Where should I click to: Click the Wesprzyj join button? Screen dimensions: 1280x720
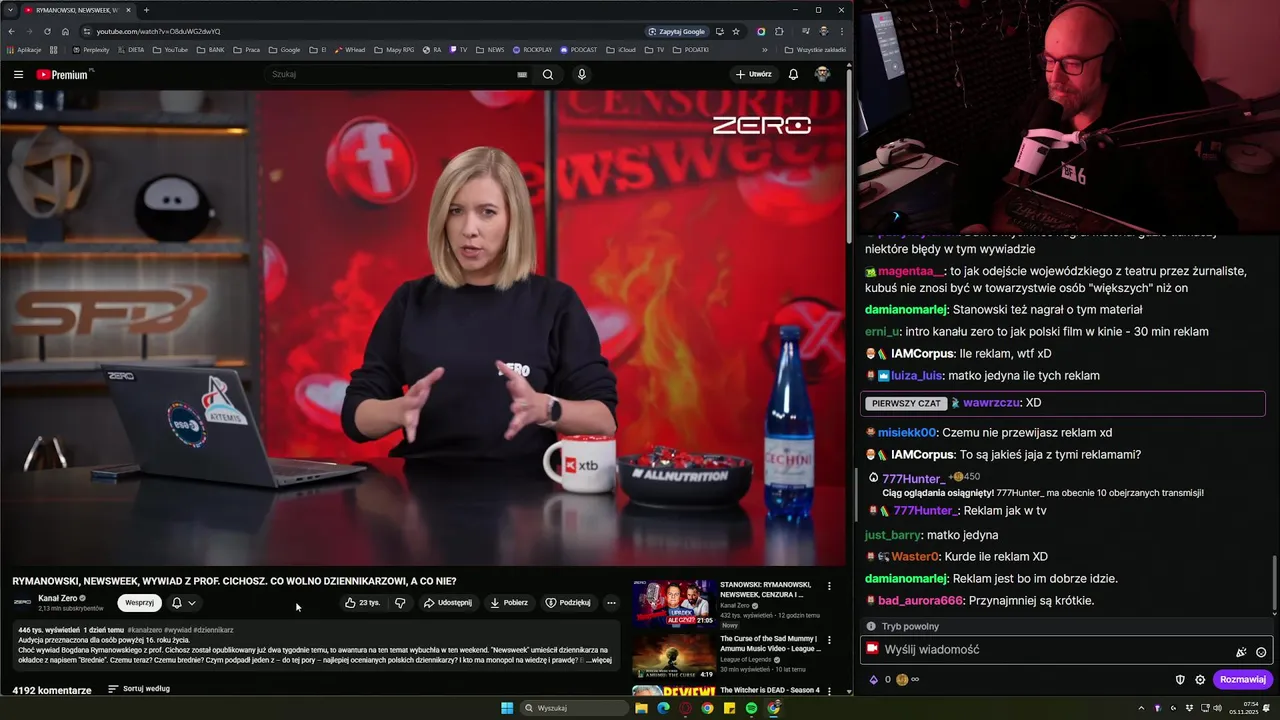139,603
